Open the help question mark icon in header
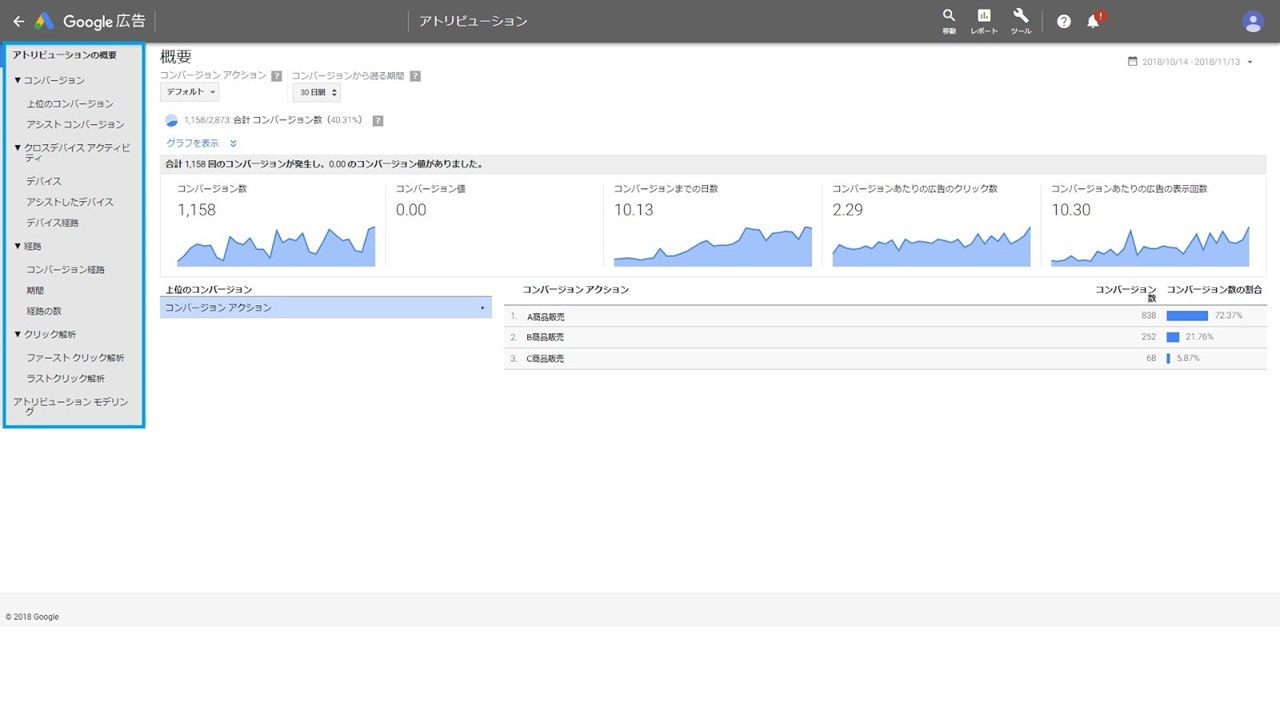The image size is (1280, 720). point(1064,21)
